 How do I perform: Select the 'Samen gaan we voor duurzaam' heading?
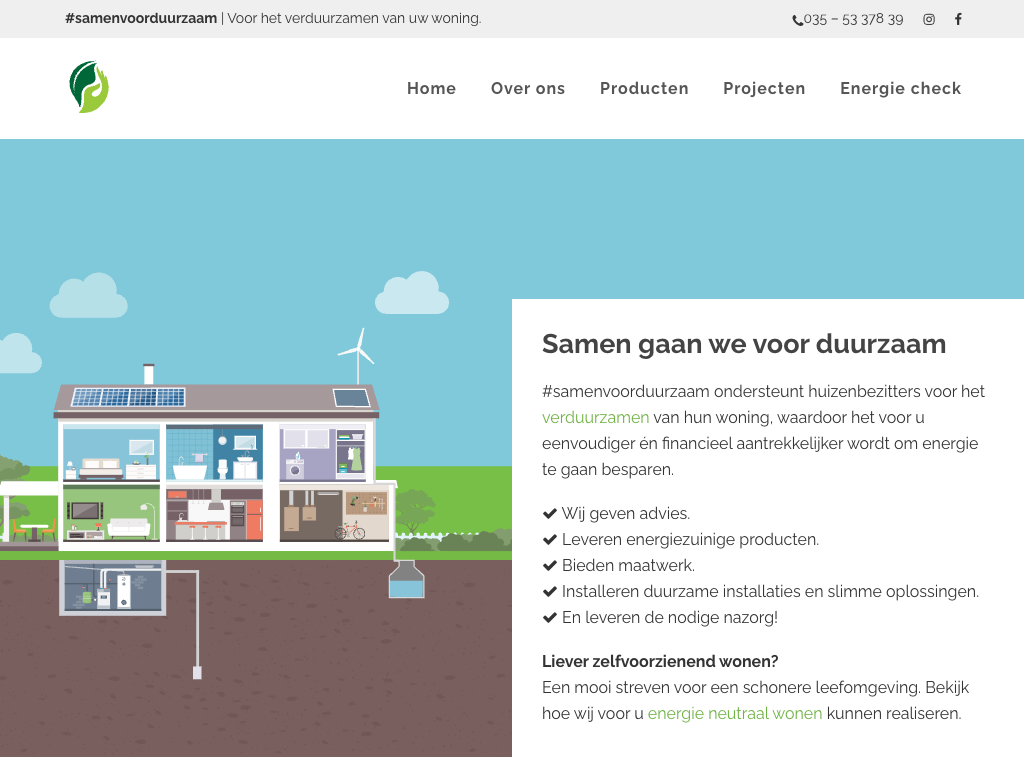click(743, 344)
